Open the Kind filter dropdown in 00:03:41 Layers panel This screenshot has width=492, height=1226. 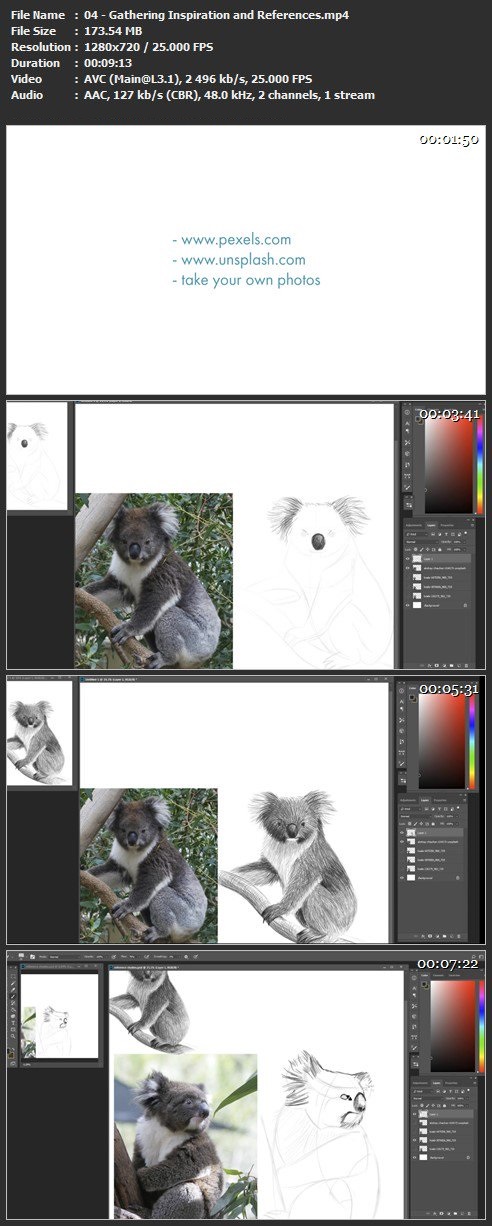(x=417, y=534)
